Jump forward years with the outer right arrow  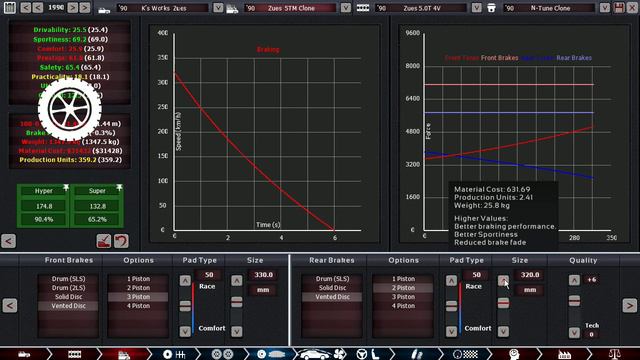tap(85, 7)
